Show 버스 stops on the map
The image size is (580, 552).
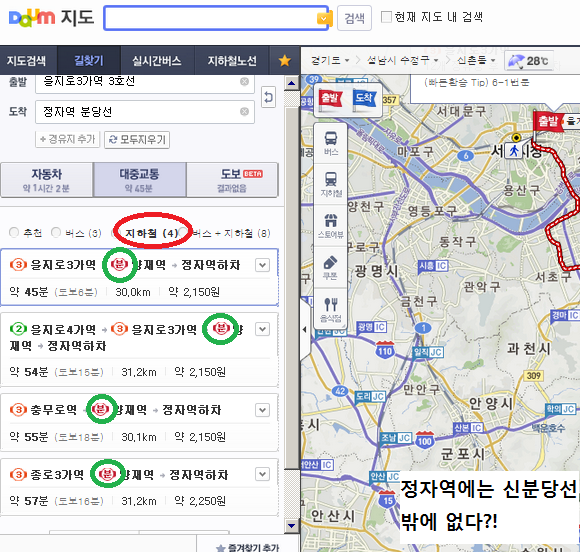331,144
